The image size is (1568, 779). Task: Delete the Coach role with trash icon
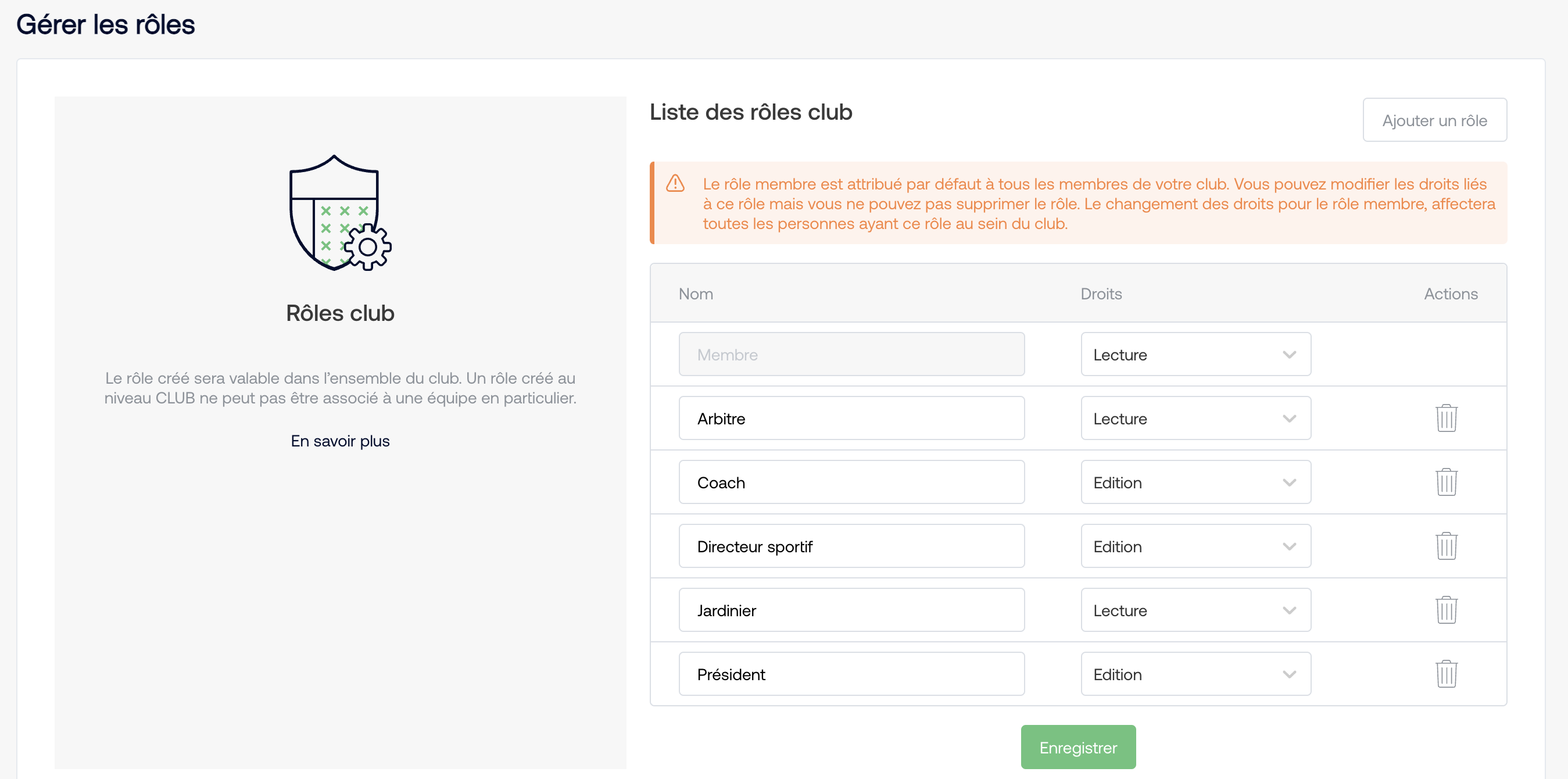coord(1447,482)
